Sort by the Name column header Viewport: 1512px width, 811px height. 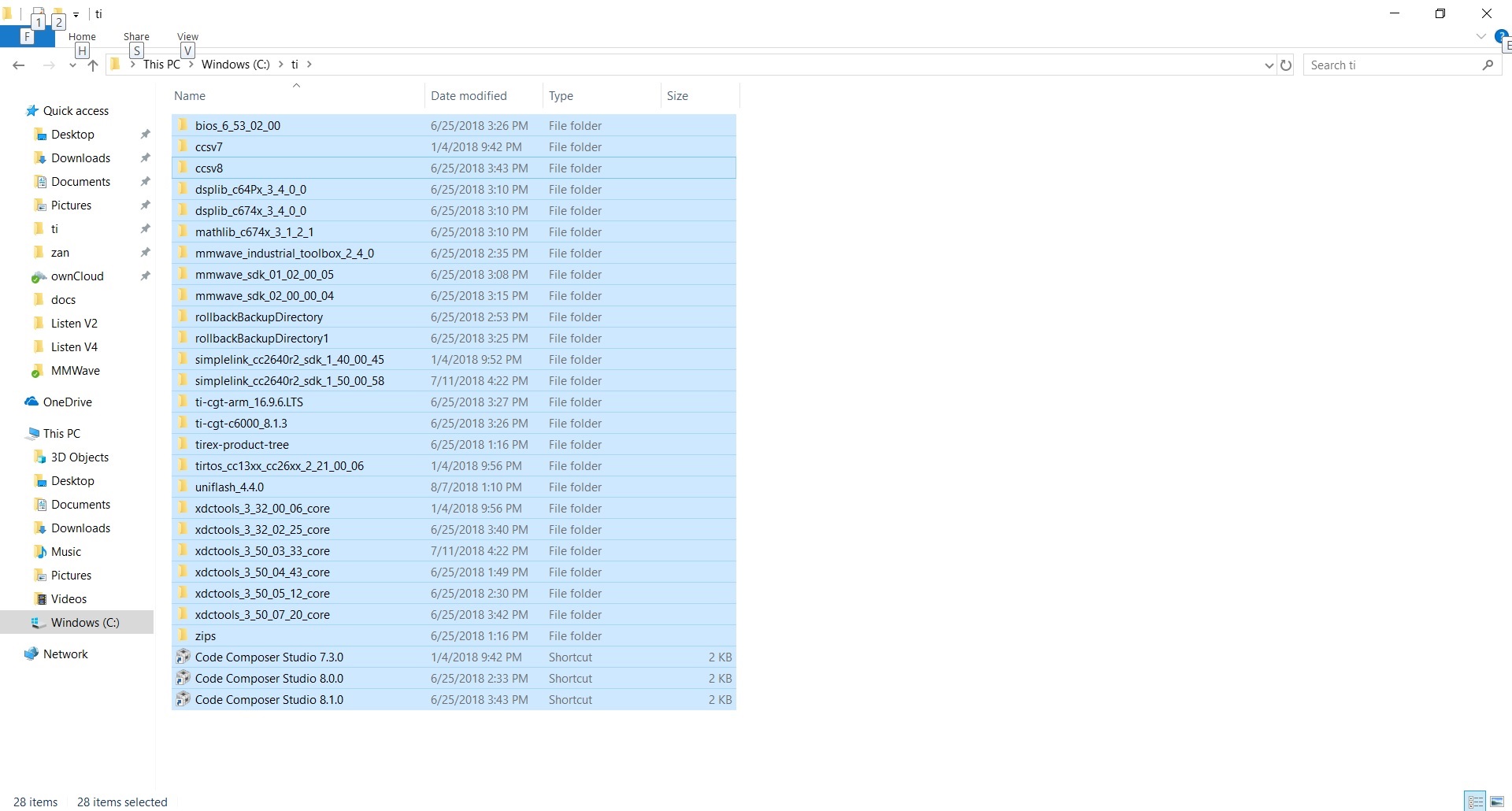[297, 96]
